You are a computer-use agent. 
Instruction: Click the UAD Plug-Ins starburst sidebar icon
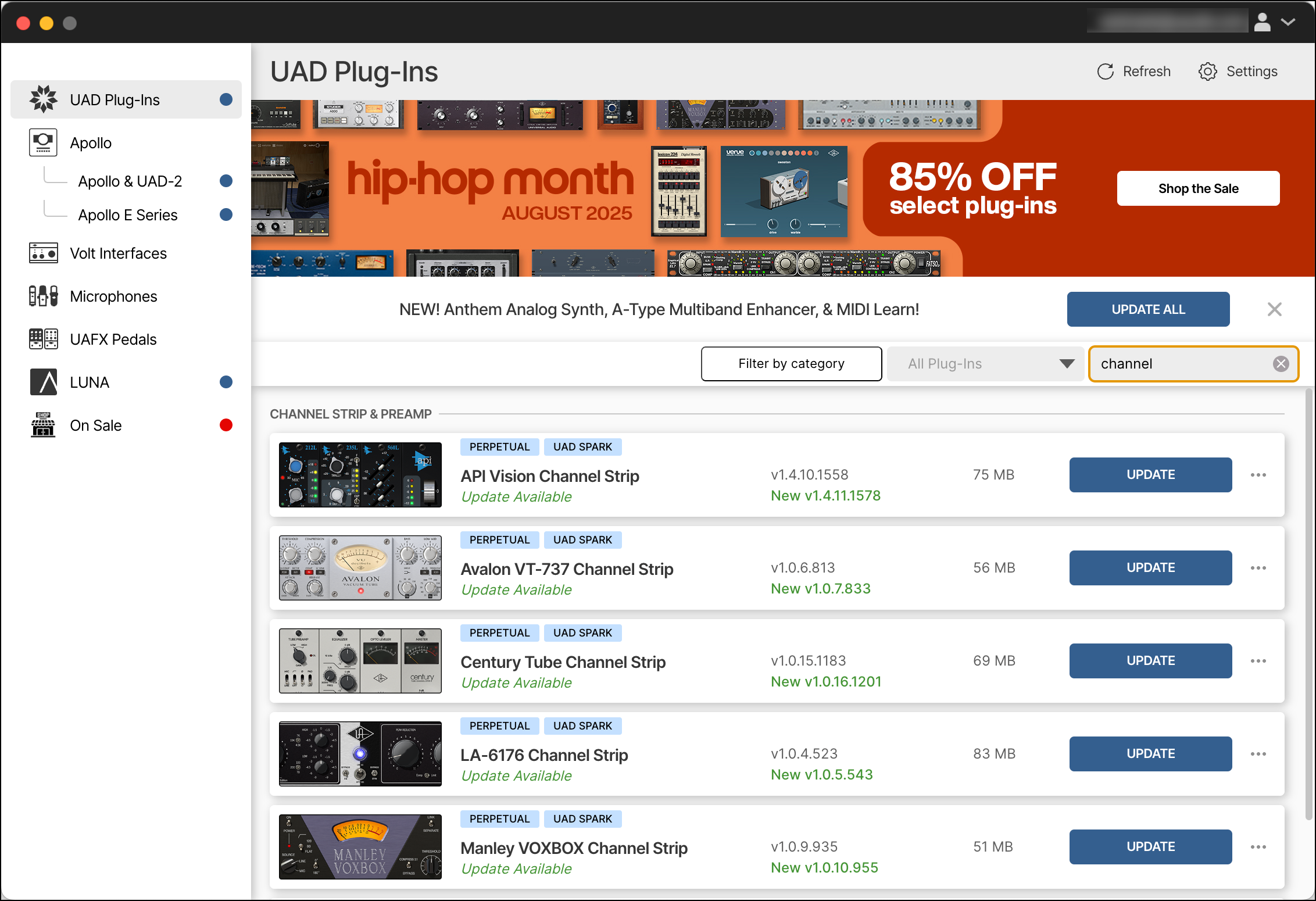[44, 99]
